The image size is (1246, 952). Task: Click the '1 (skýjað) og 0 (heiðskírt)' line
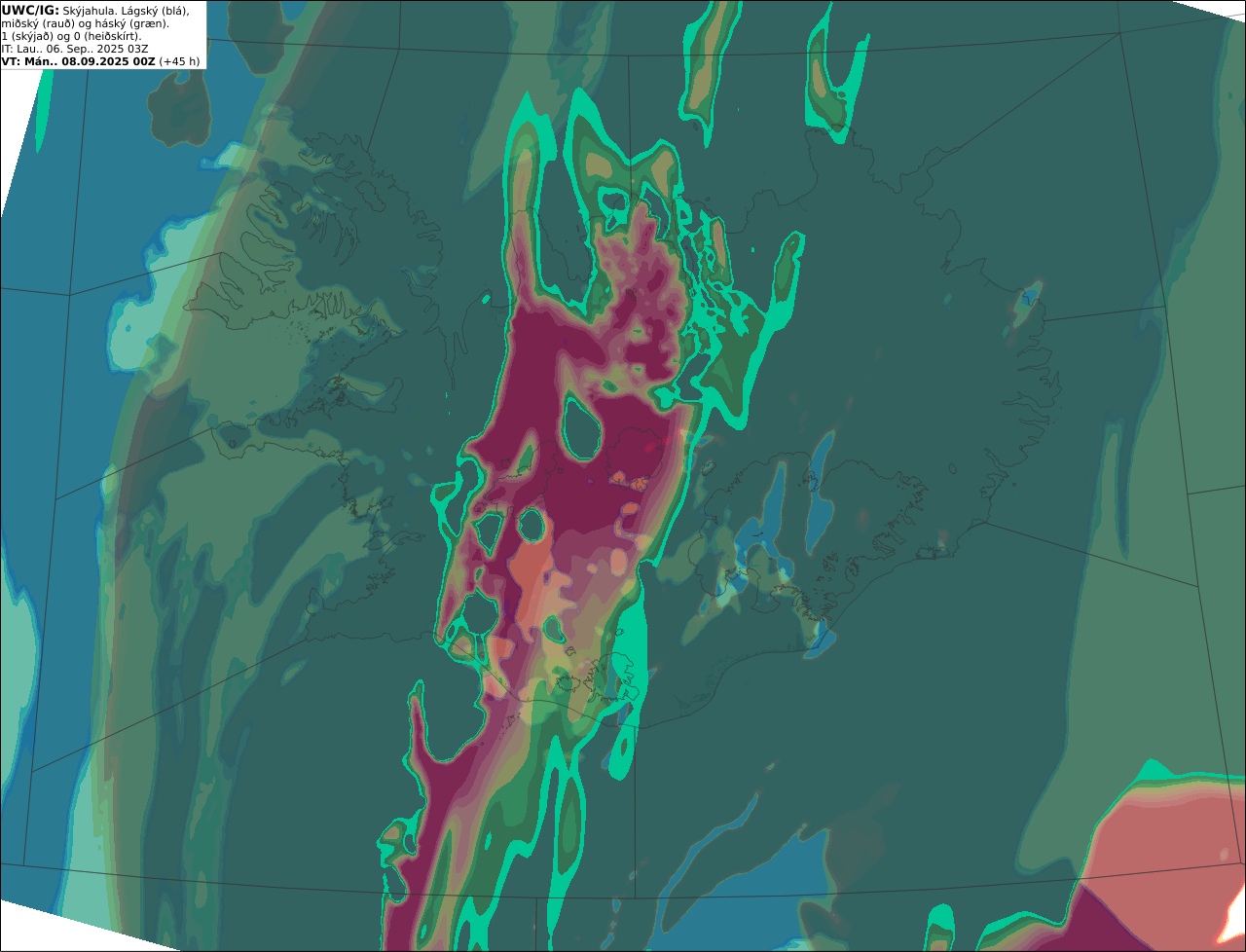click(x=71, y=36)
